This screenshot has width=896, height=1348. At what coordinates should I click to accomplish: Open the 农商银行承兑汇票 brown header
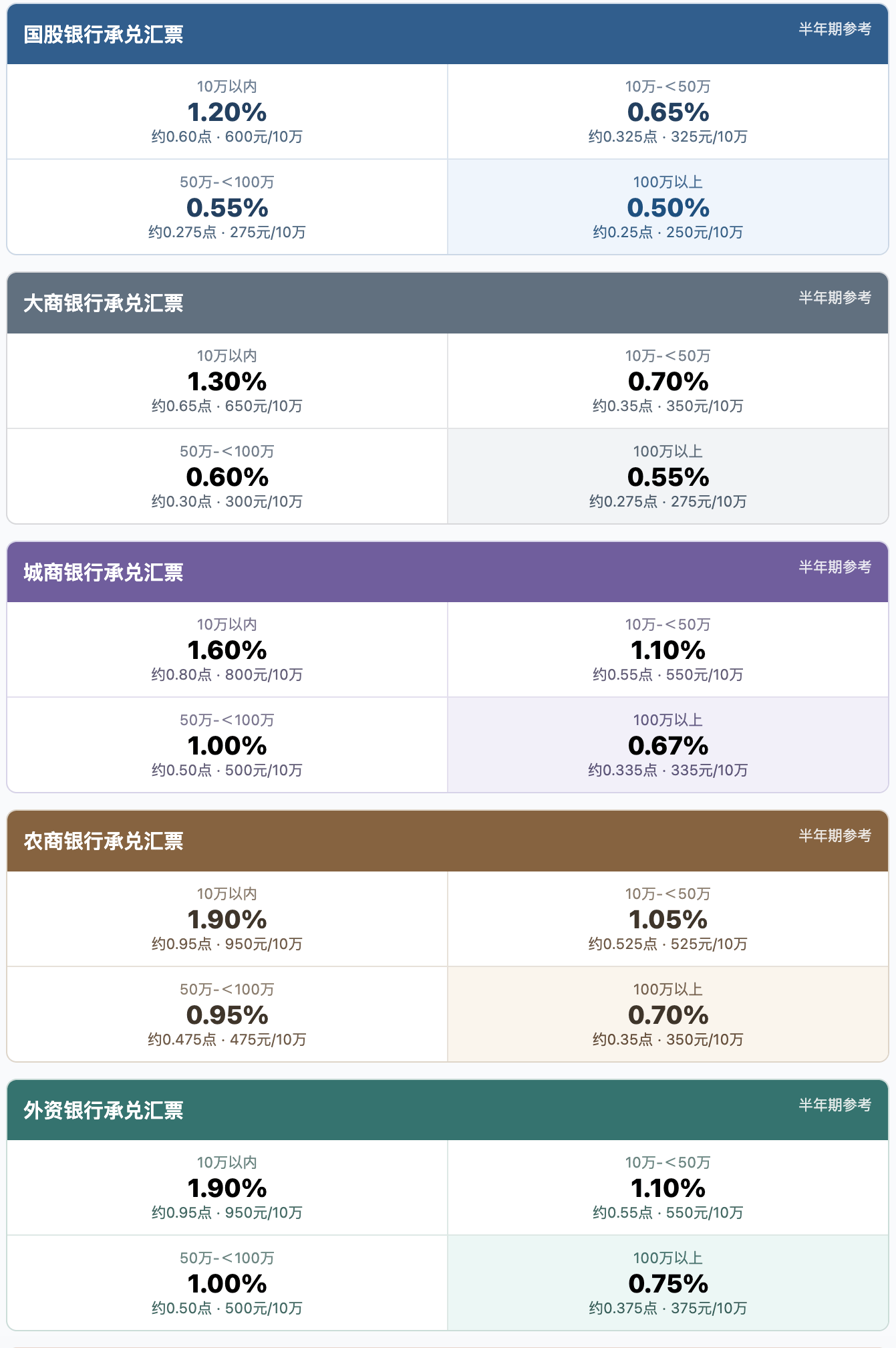click(448, 841)
